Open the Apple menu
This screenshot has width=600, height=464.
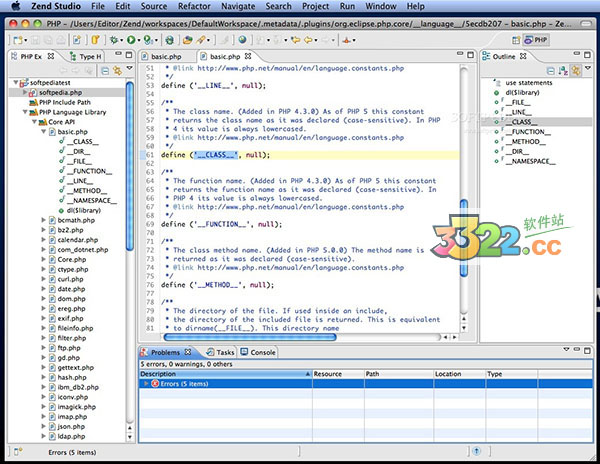point(15,6)
